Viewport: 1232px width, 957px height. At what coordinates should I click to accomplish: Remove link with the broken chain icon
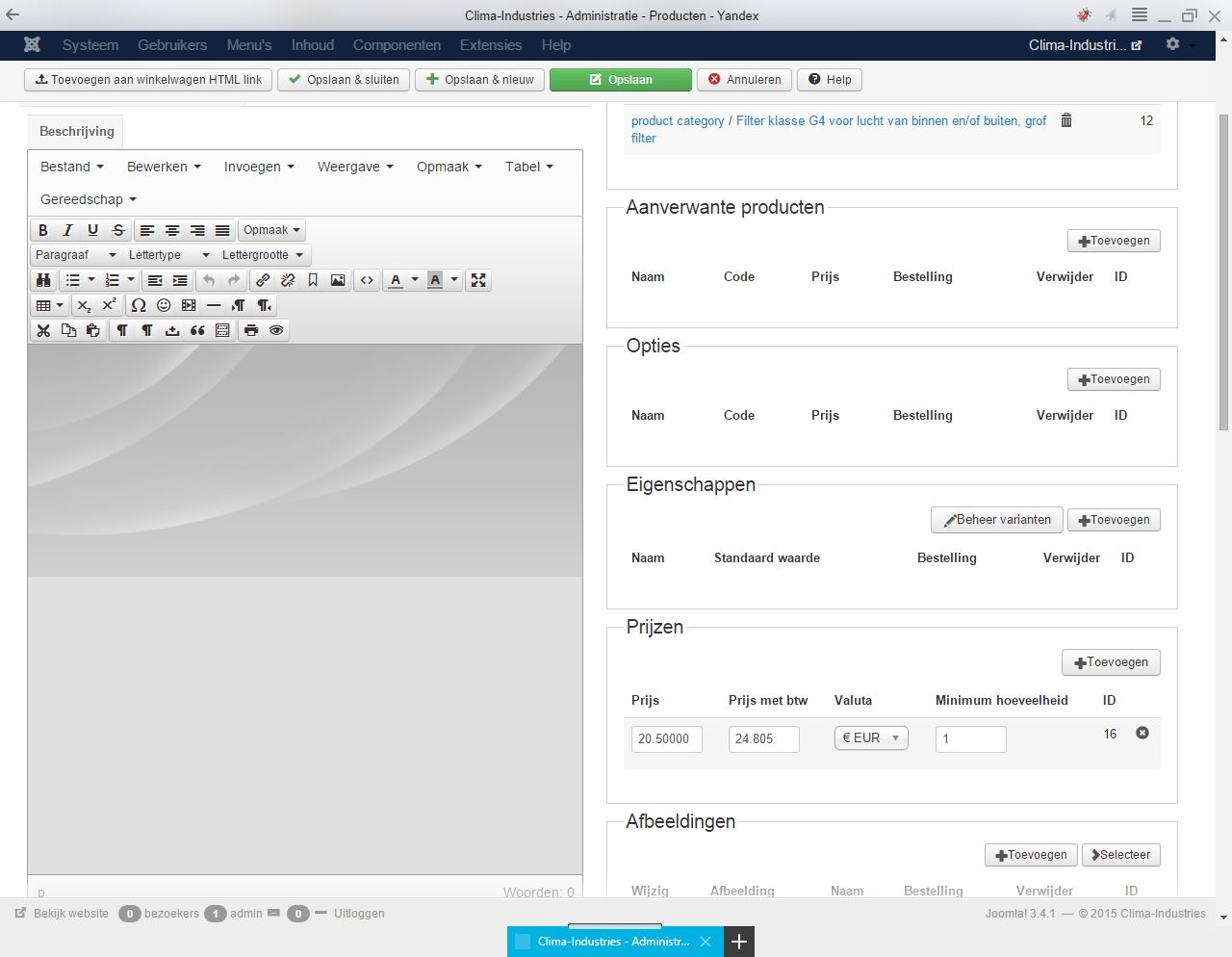click(288, 280)
